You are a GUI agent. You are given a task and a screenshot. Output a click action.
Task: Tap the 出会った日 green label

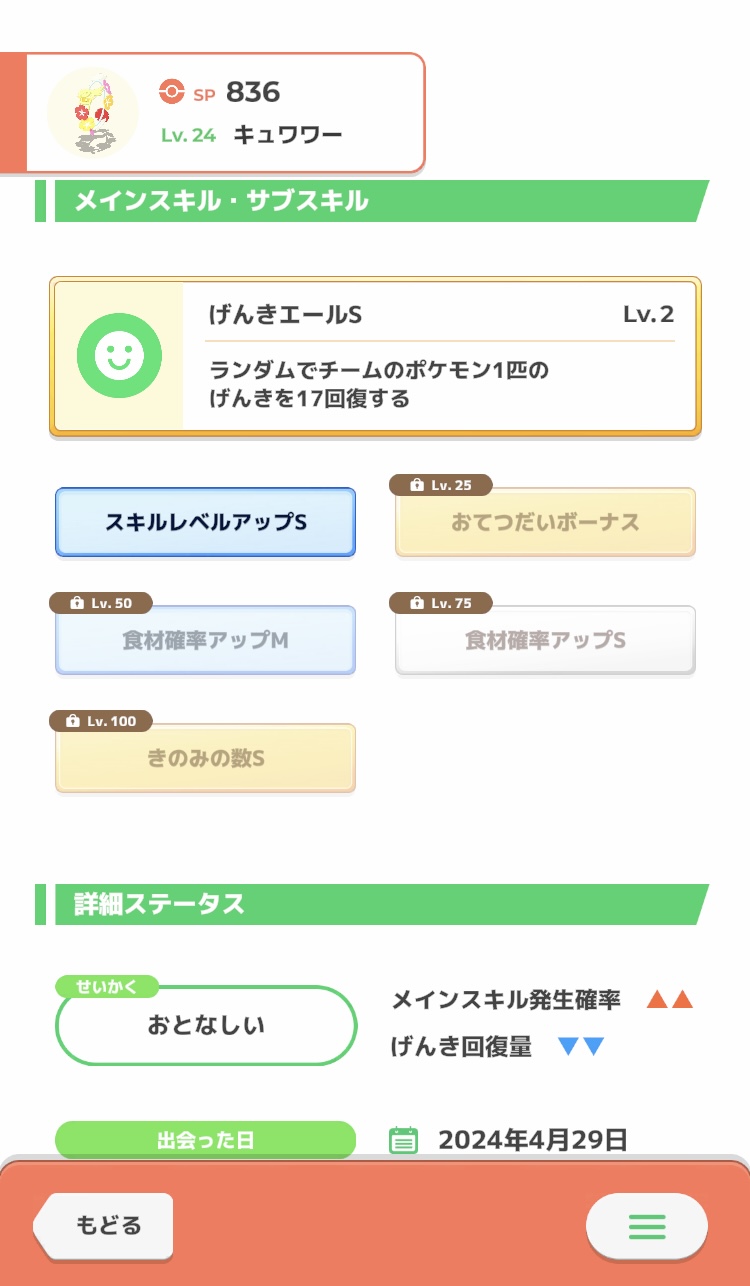(205, 1140)
